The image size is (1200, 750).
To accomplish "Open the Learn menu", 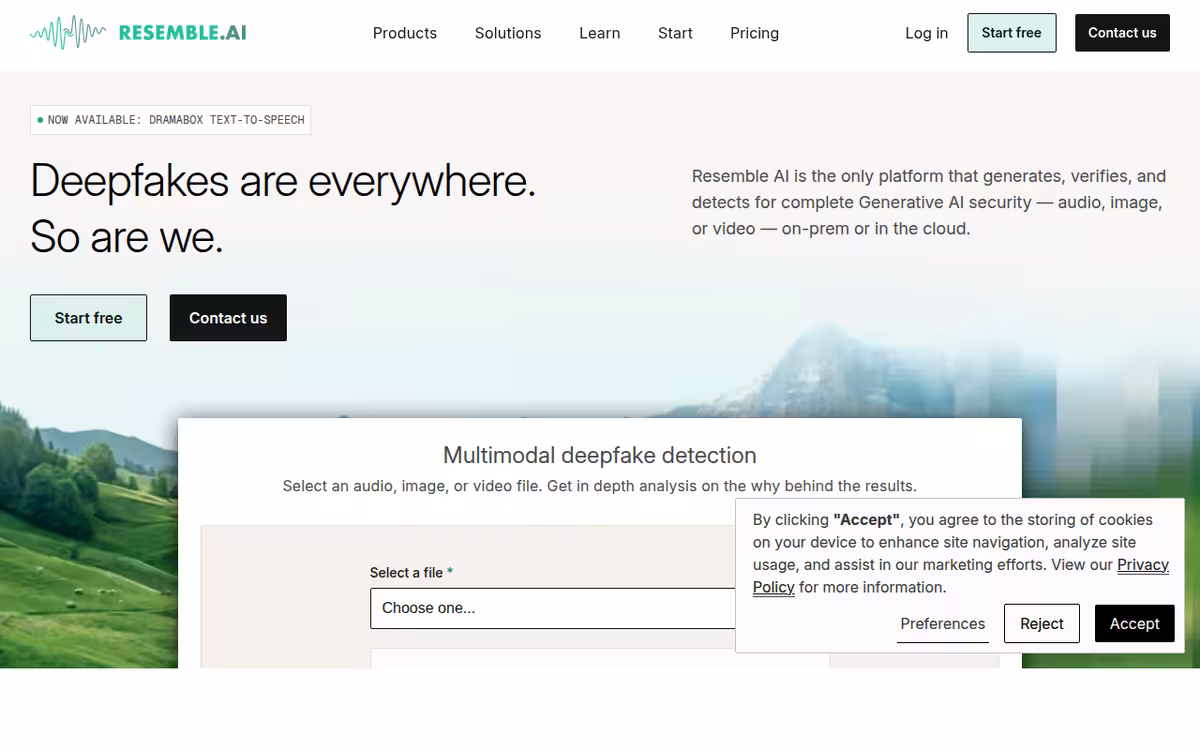I will [600, 33].
